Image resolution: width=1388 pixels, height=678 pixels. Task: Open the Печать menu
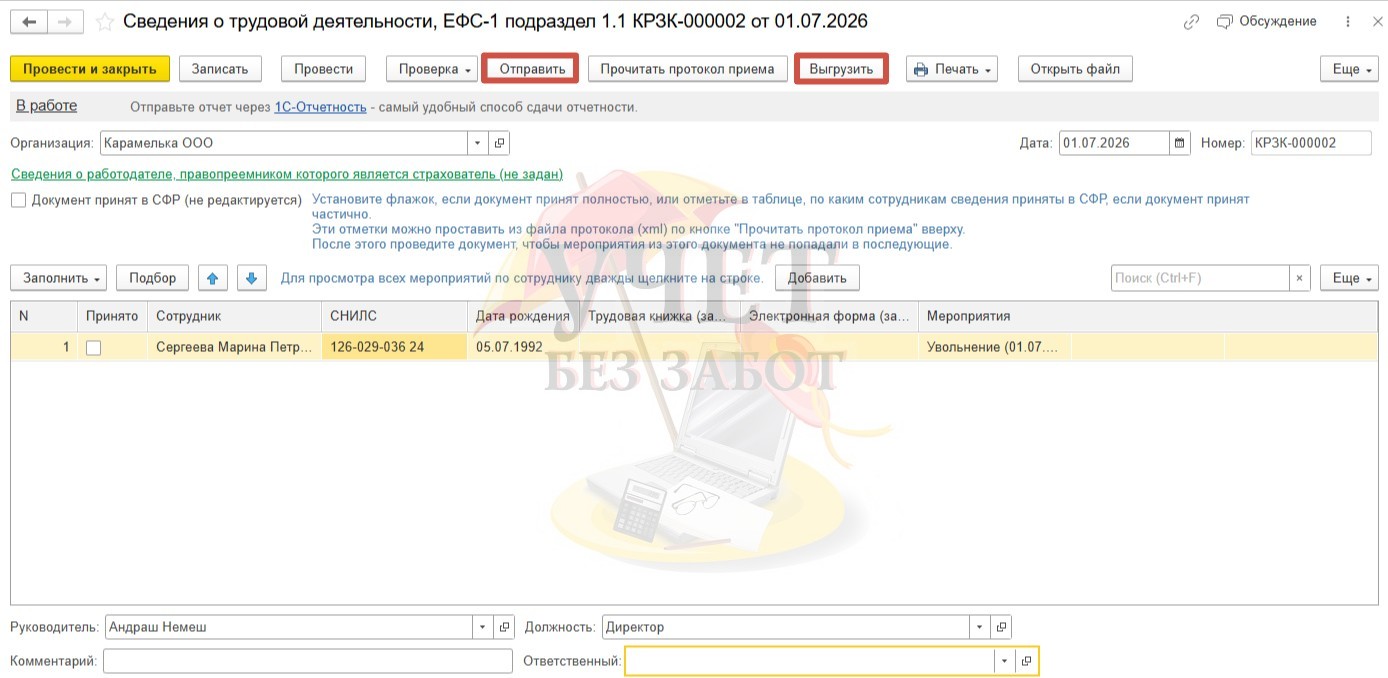[952, 69]
